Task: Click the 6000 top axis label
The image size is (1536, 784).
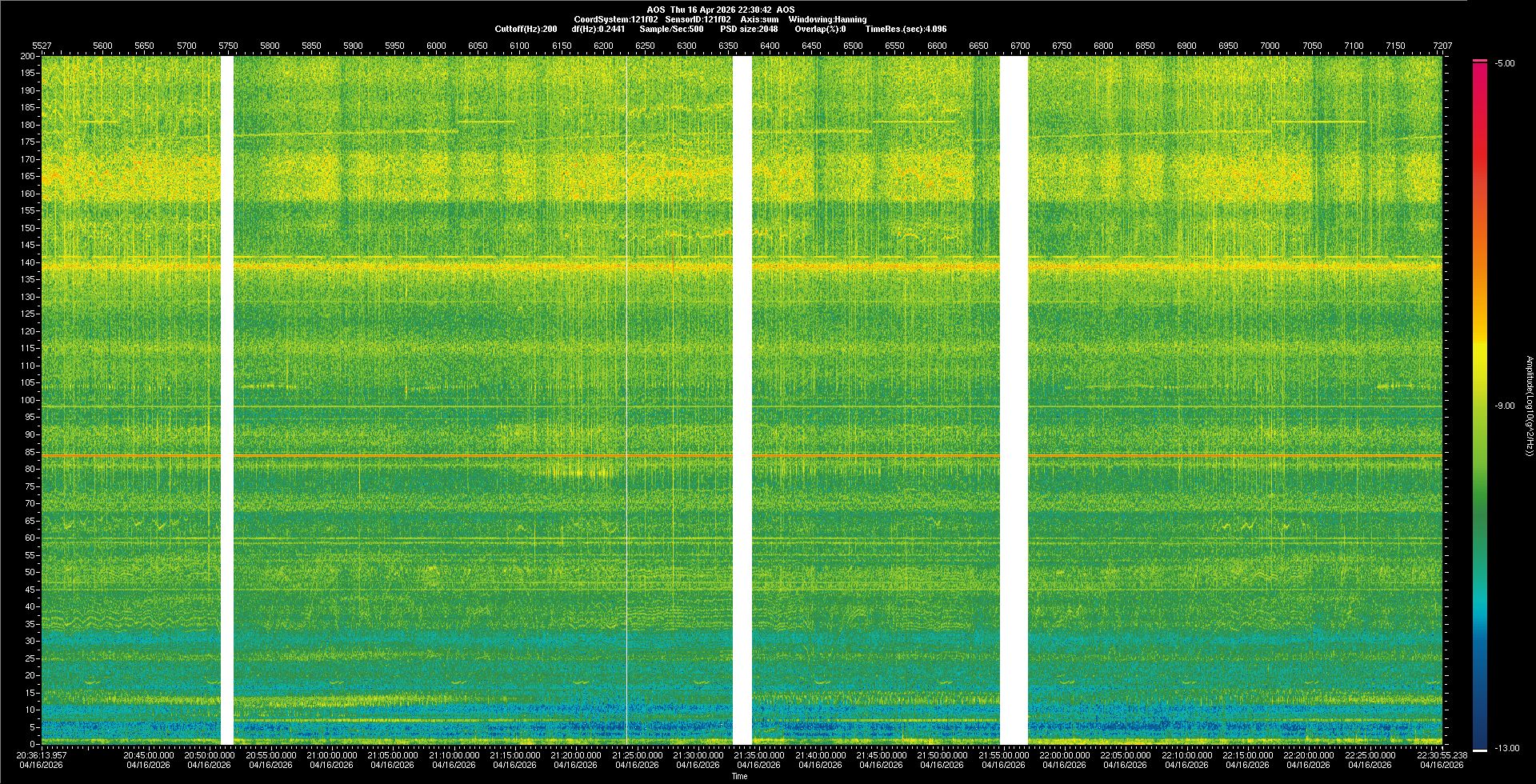Action: pyautogui.click(x=436, y=46)
